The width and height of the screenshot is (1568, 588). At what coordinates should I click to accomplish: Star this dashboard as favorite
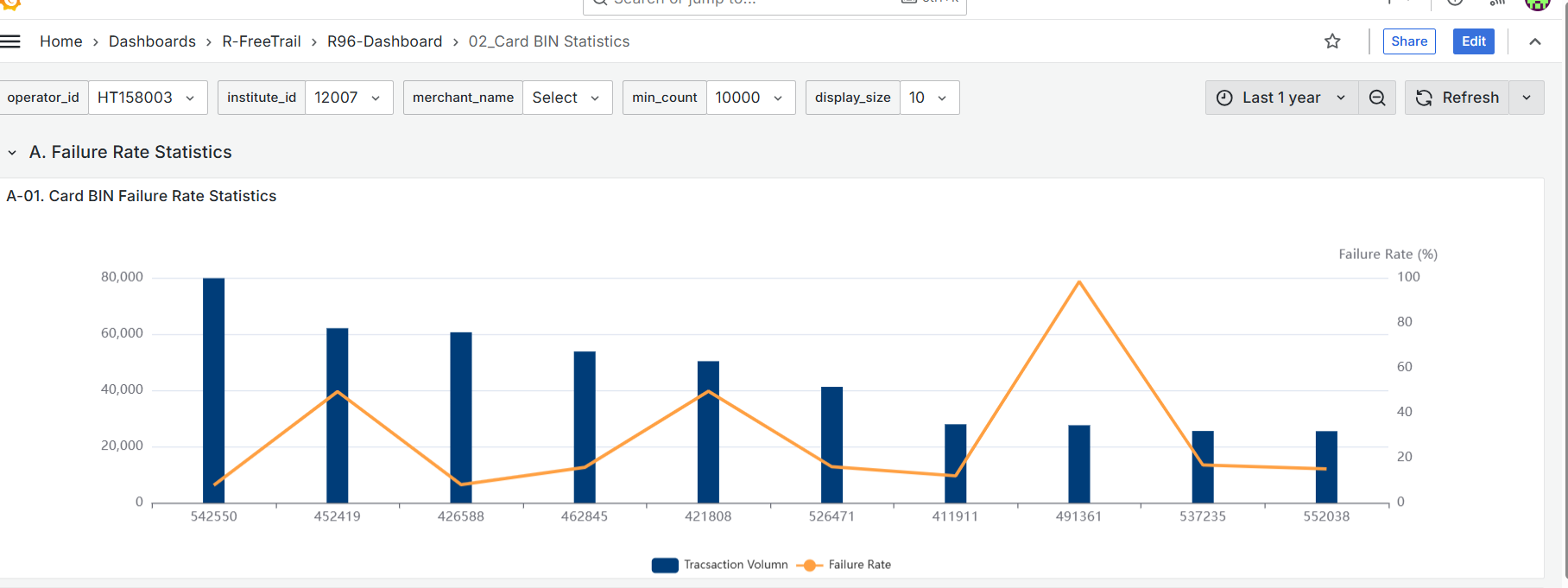pyautogui.click(x=1332, y=41)
